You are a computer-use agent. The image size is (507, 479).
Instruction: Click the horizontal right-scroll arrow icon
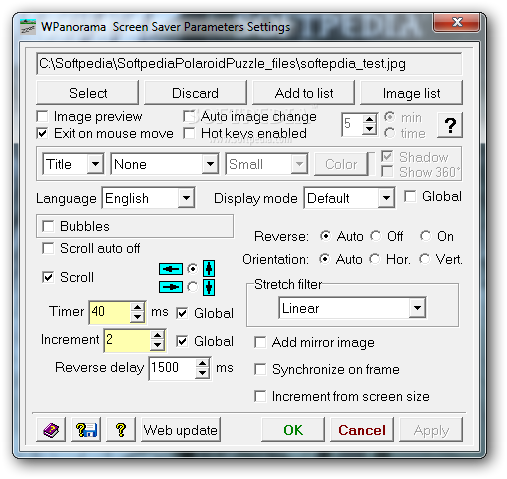tap(171, 287)
